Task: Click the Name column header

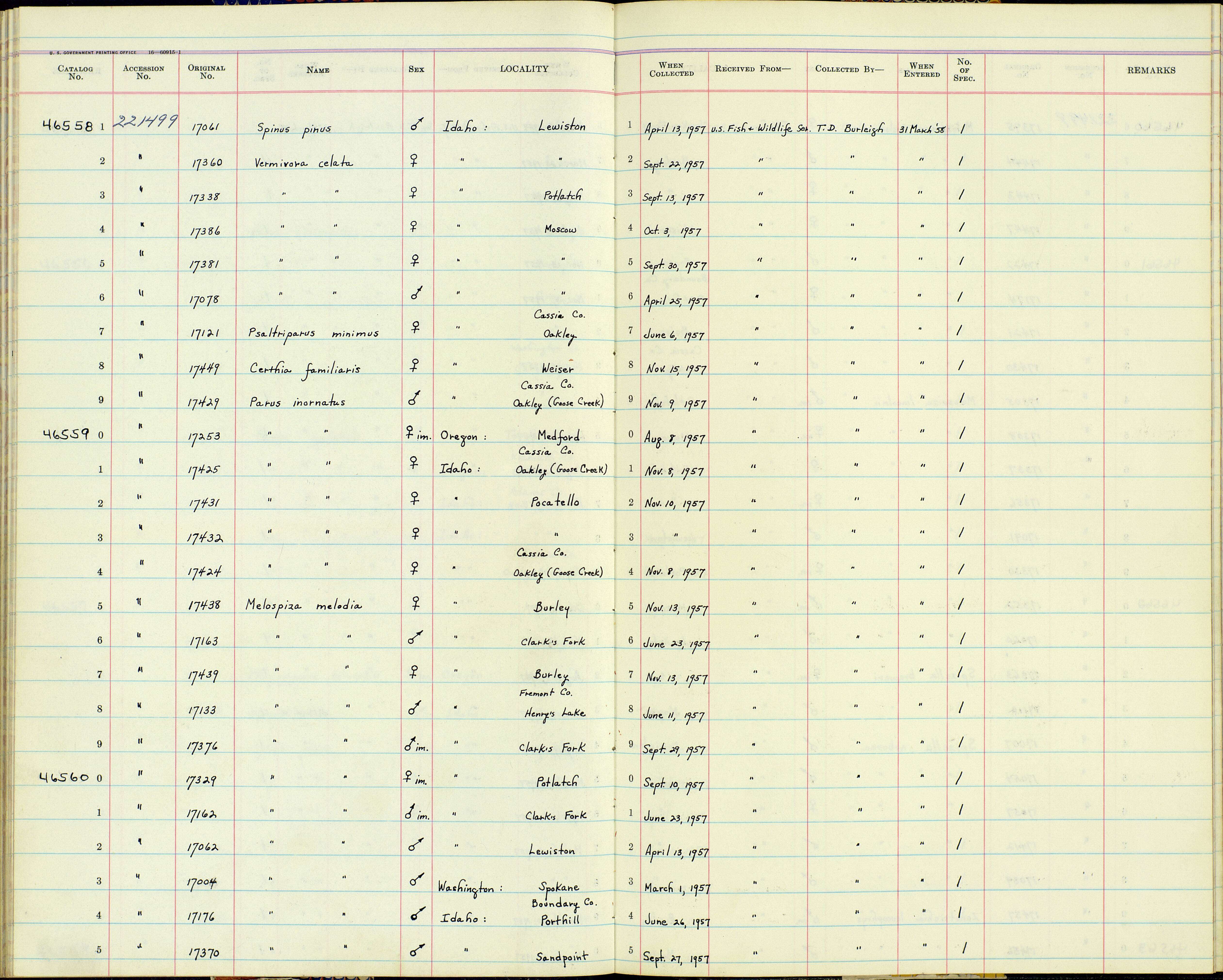Action: pos(318,70)
